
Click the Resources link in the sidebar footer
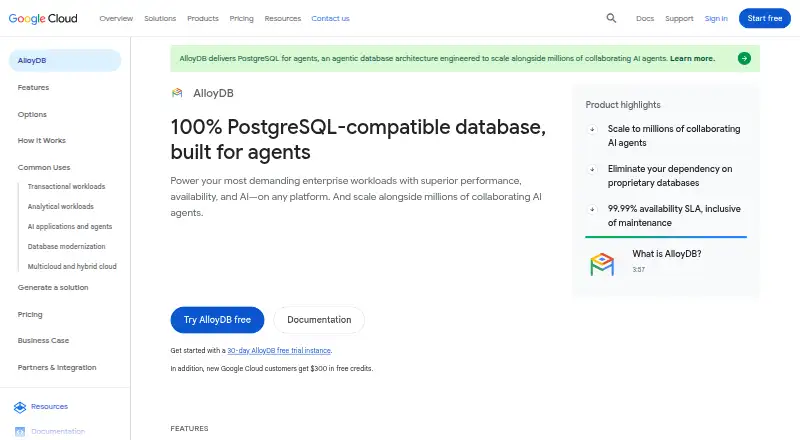pos(49,407)
